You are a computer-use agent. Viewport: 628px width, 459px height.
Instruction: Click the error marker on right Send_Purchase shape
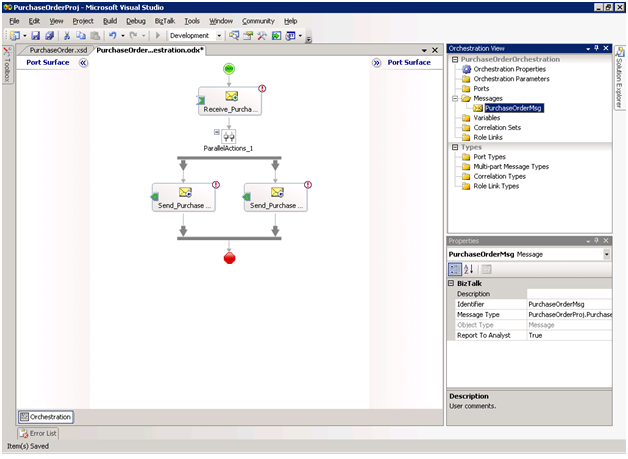coord(308,185)
